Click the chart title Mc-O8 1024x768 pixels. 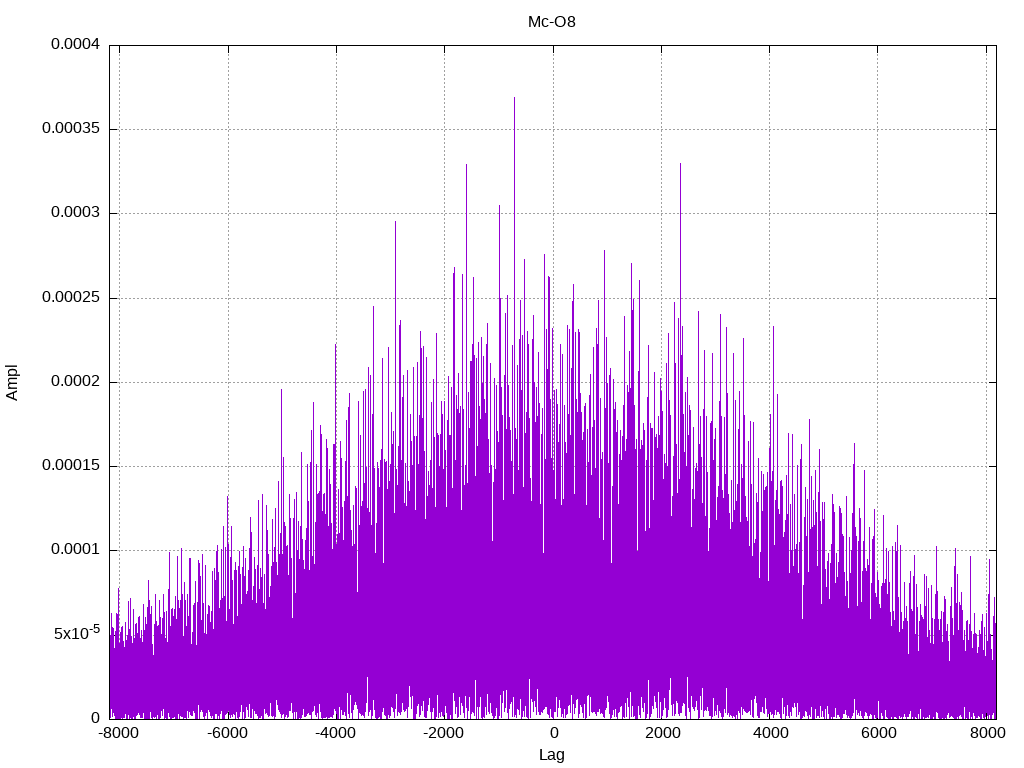[x=551, y=21]
